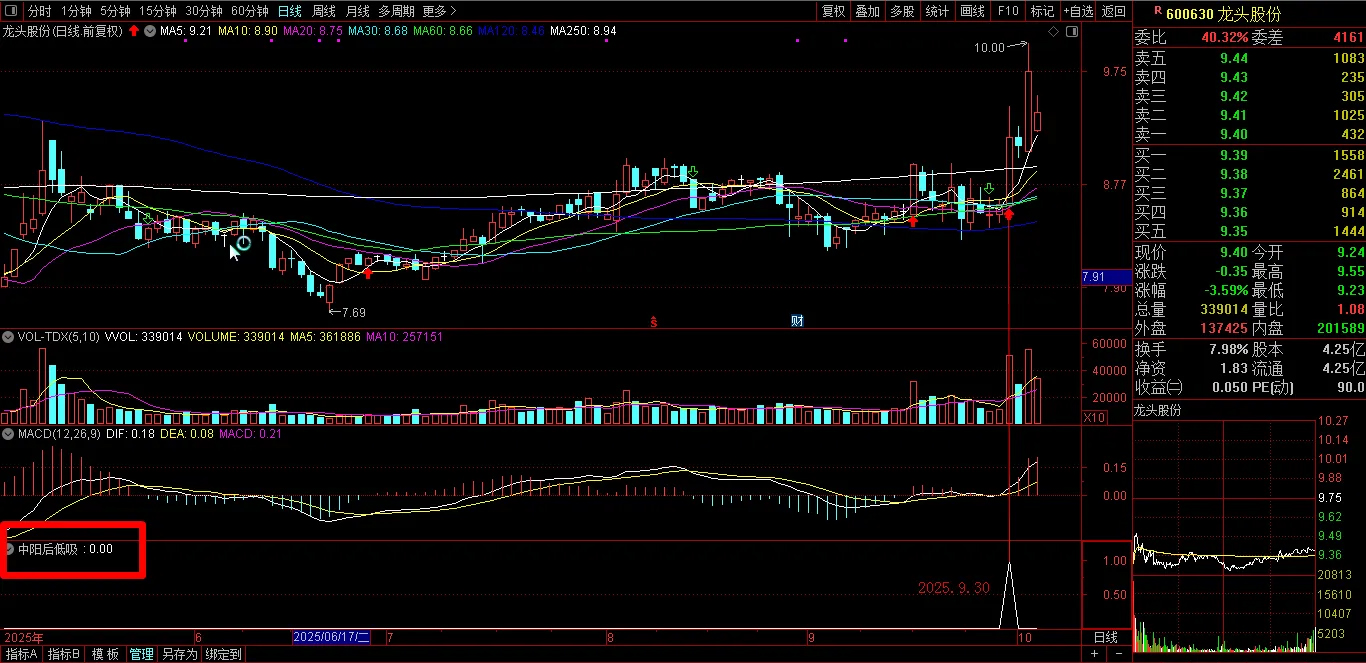Image resolution: width=1366 pixels, height=663 pixels.
Task: Click the 卖一 9.40 order row
Action: pyautogui.click(x=1249, y=134)
